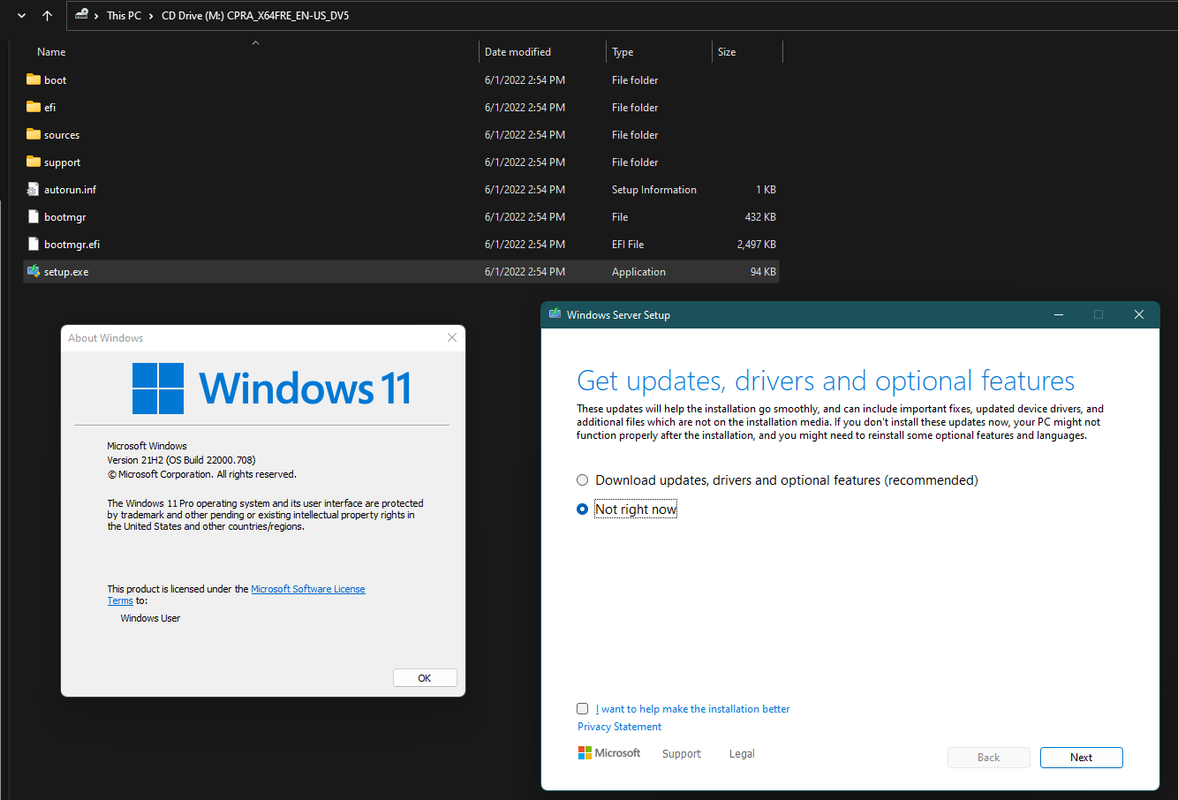Sort by the Size column header

tap(726, 52)
